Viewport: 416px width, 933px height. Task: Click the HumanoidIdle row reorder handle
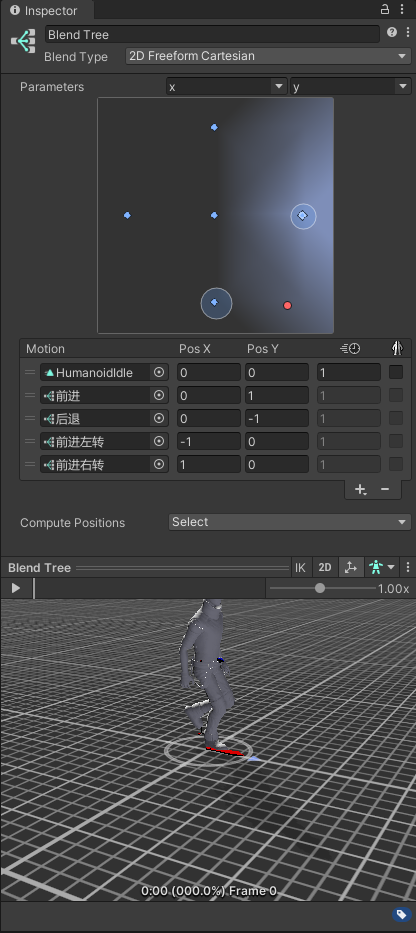click(30, 372)
